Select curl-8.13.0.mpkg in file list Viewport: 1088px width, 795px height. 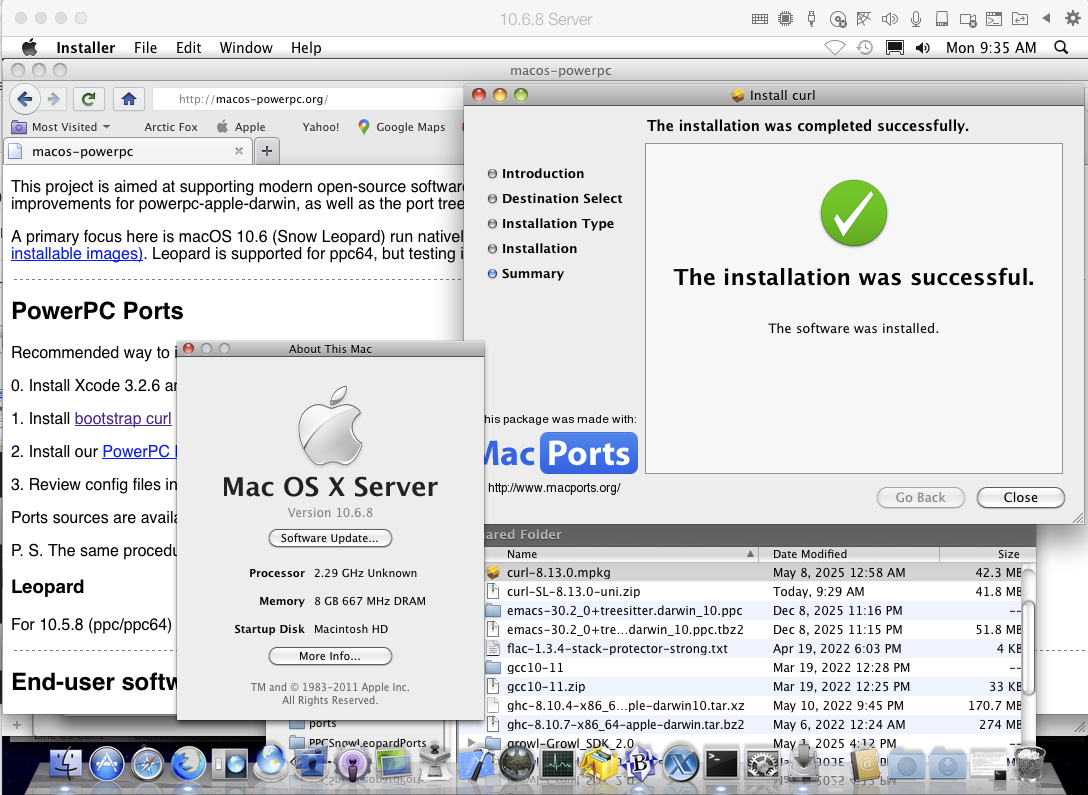click(x=753, y=572)
